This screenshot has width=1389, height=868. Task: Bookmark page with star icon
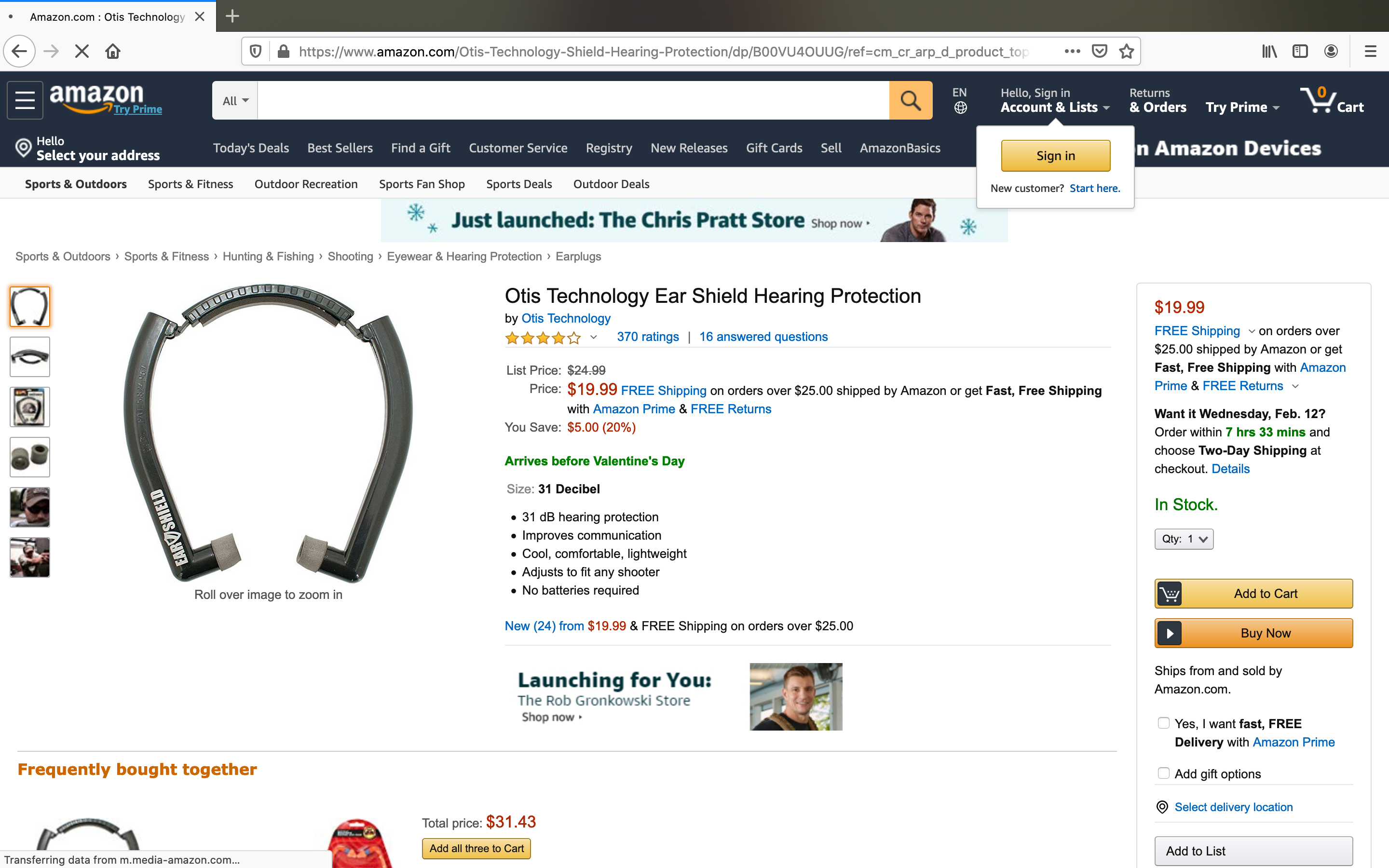1126,52
